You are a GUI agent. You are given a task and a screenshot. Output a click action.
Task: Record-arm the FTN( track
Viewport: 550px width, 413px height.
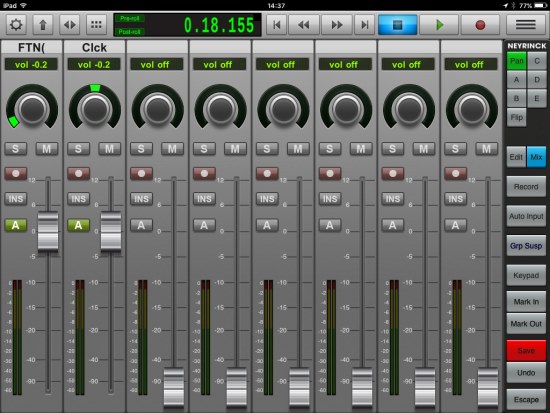pos(15,173)
